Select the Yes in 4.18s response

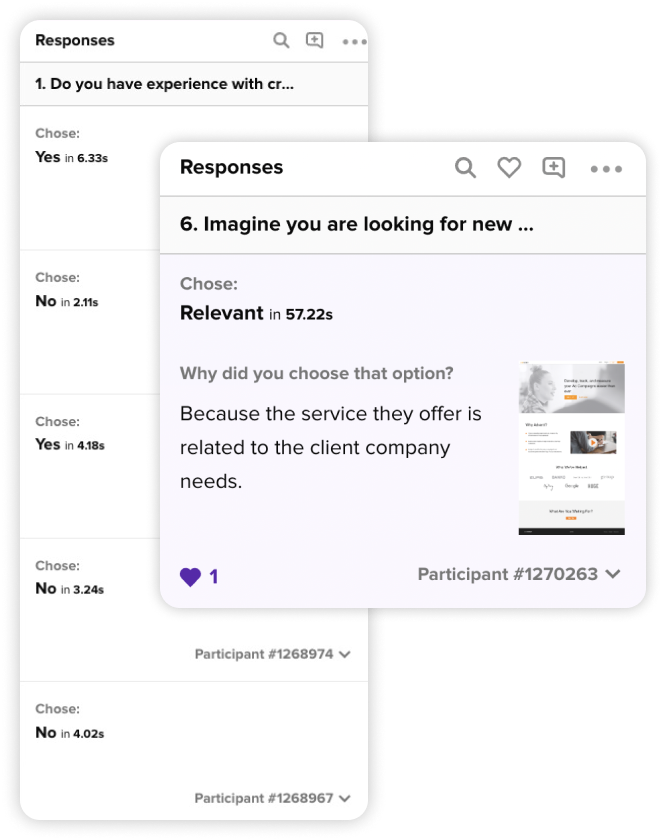tap(70, 445)
